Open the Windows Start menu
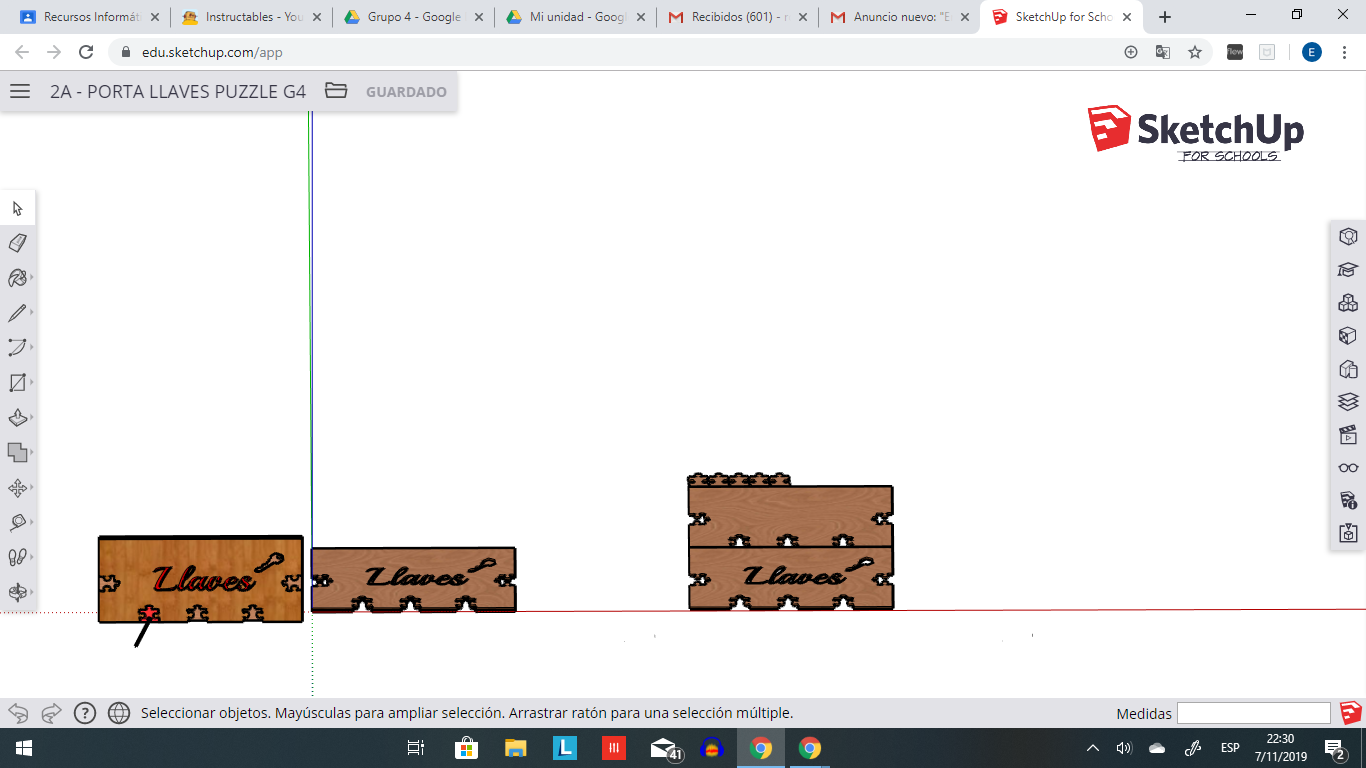 (23, 748)
